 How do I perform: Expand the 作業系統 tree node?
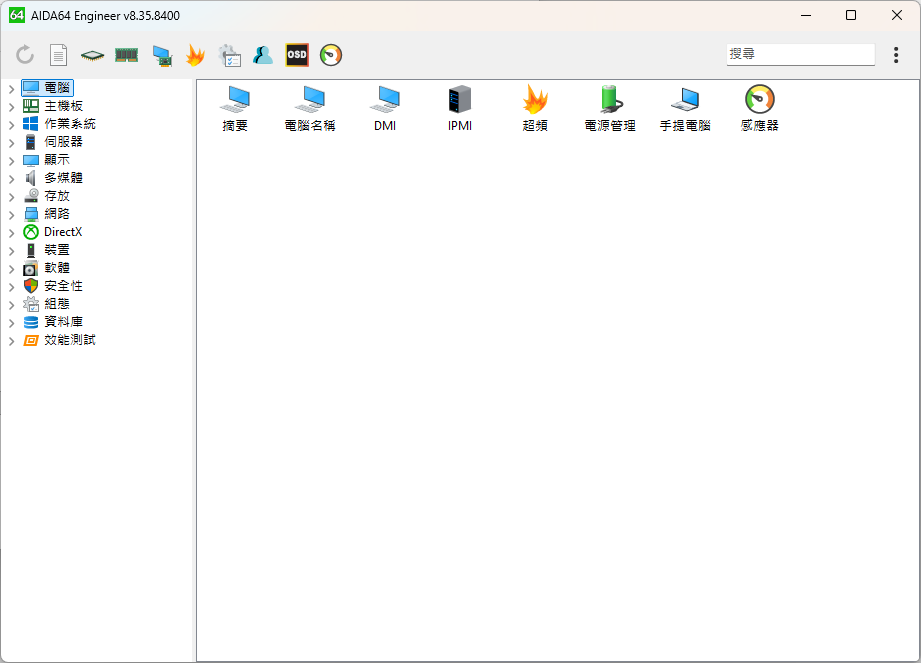(11, 124)
